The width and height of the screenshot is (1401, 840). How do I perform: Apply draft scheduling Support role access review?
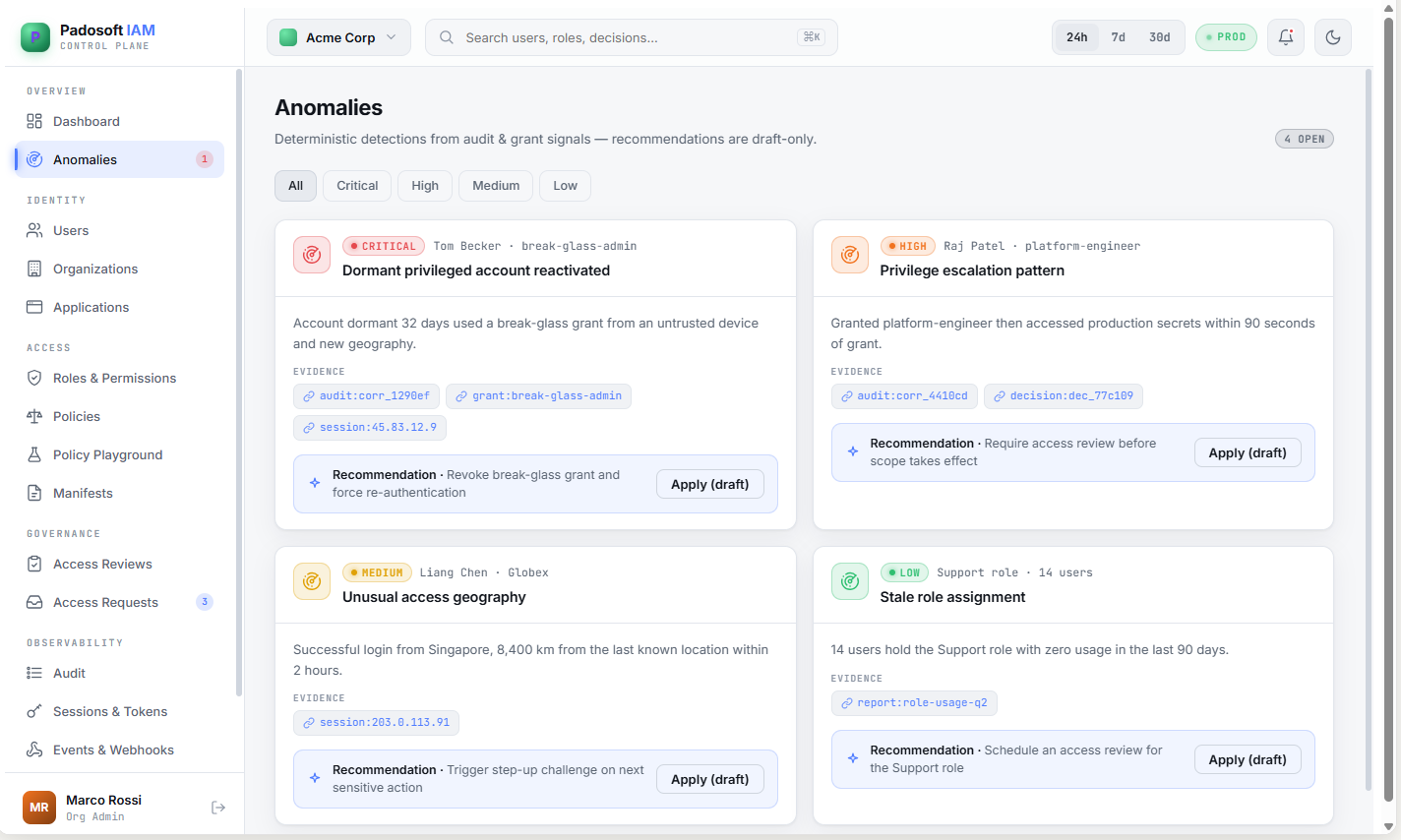(x=1248, y=759)
